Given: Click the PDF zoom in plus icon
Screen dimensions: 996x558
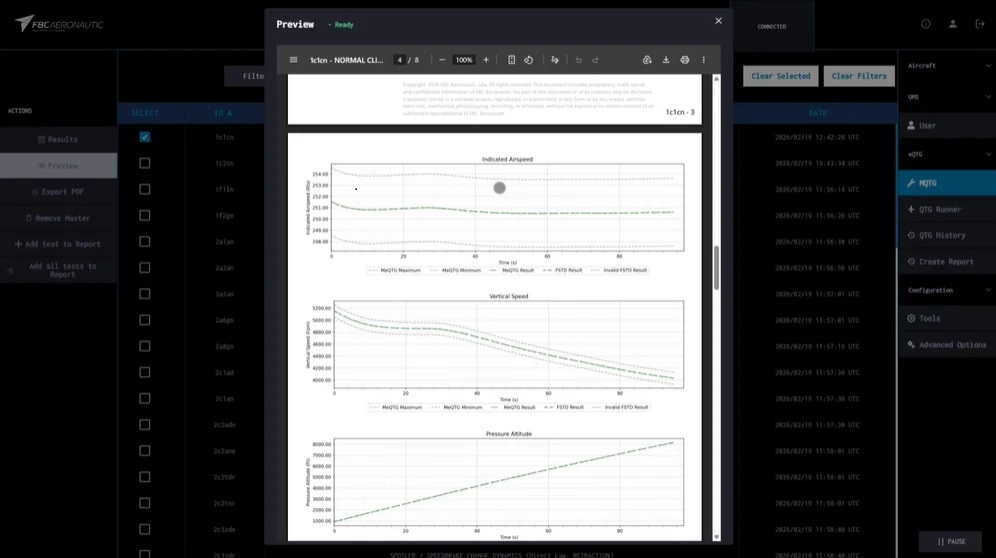Looking at the screenshot, I should (x=486, y=60).
